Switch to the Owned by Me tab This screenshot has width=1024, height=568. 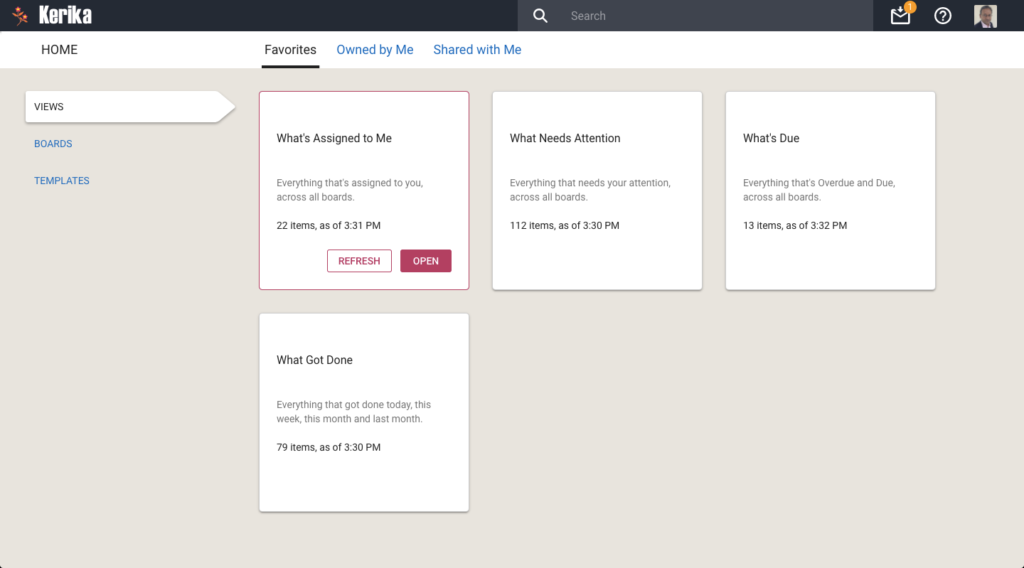(375, 50)
